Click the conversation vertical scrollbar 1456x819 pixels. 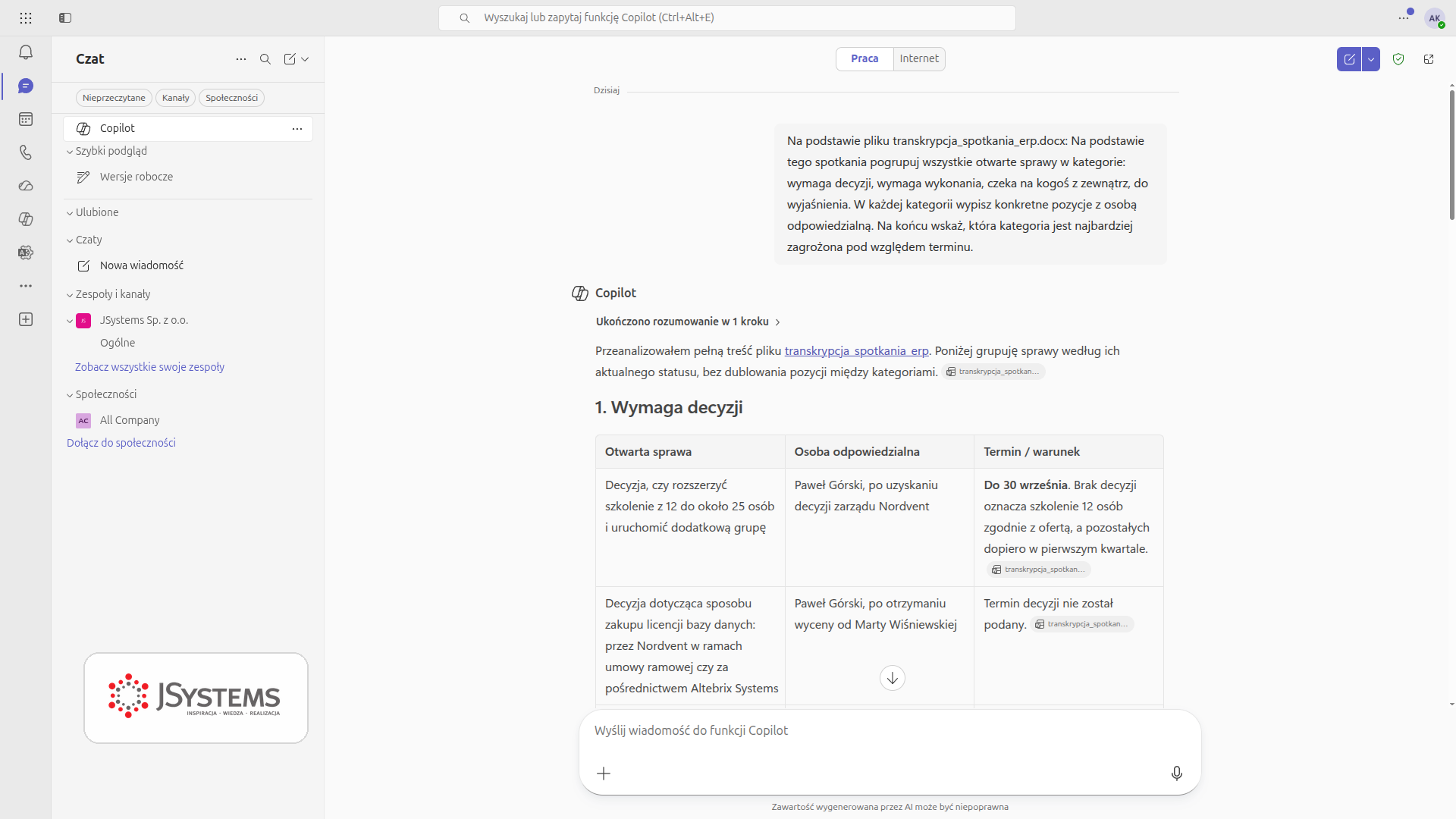click(x=1451, y=155)
